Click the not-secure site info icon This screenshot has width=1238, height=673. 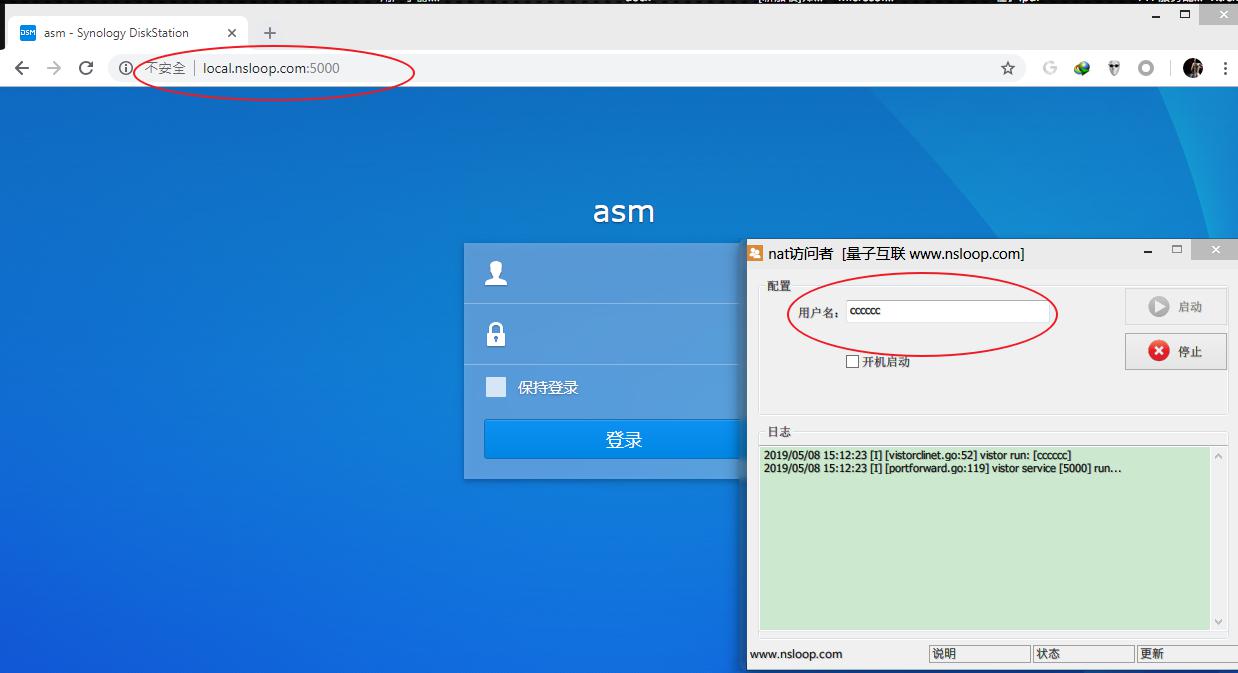(x=126, y=68)
